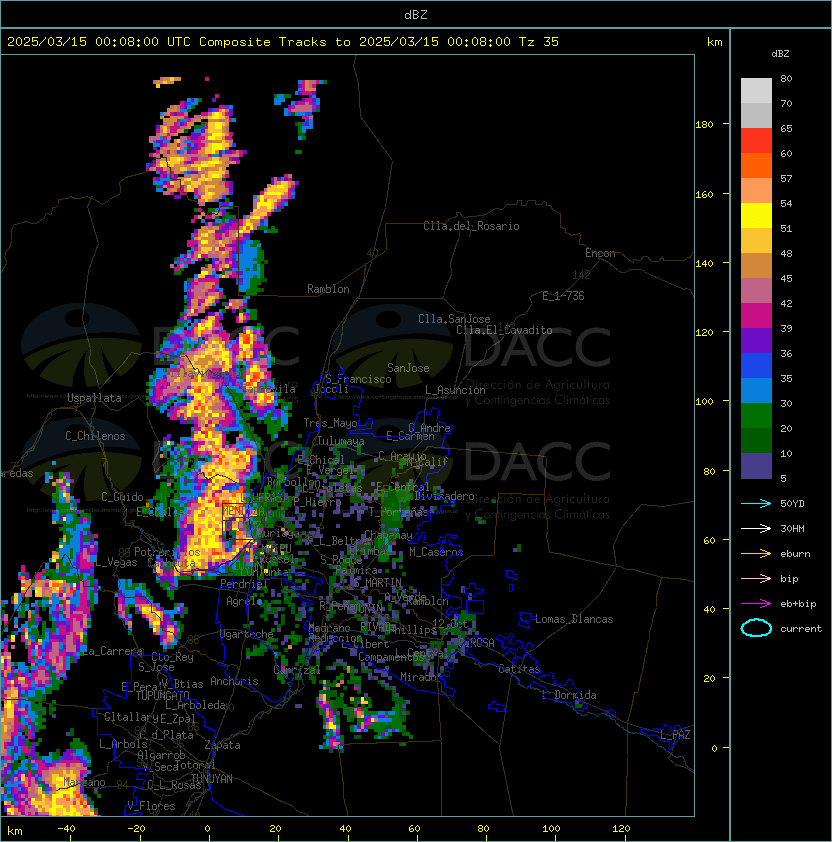Click the 'TUPUNGATO' map label
Image resolution: width=832 pixels, height=842 pixels.
point(162,696)
